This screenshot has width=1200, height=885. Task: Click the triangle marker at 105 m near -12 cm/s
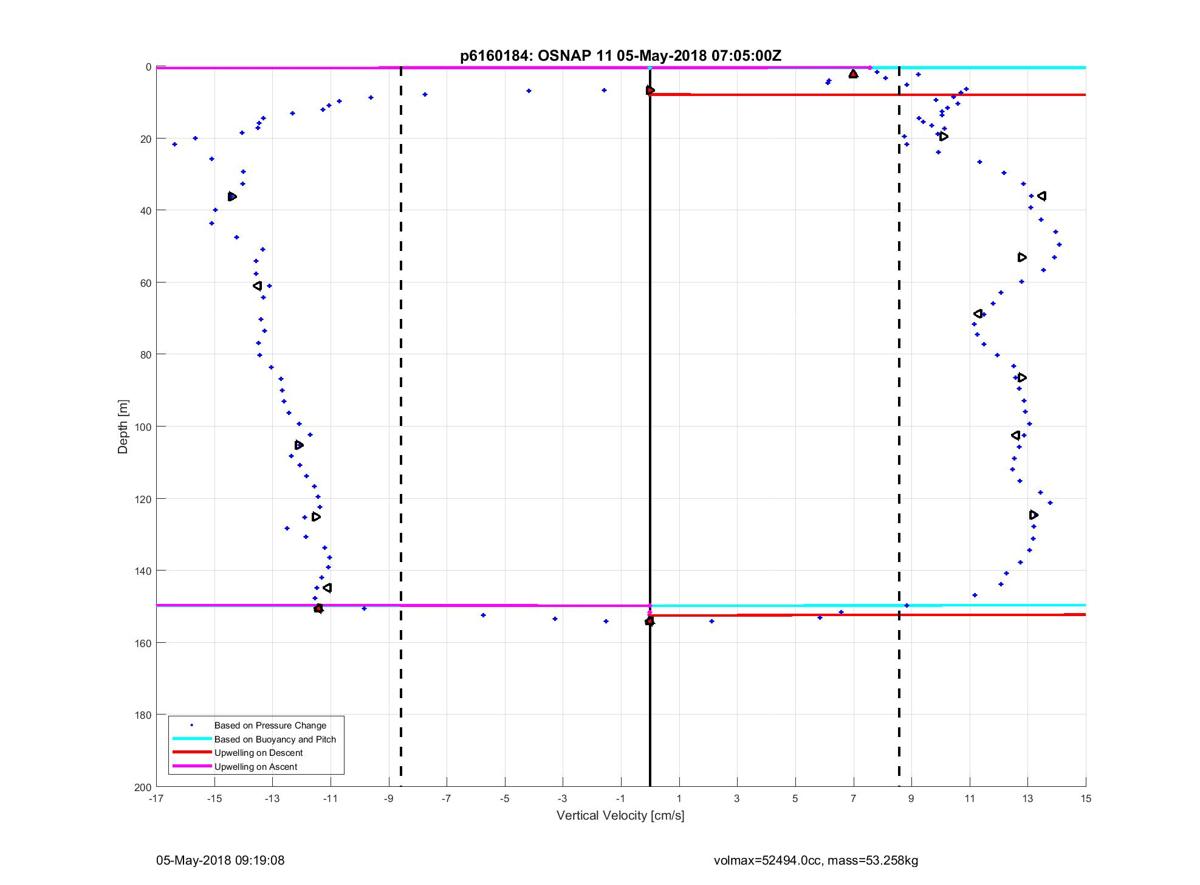[299, 445]
